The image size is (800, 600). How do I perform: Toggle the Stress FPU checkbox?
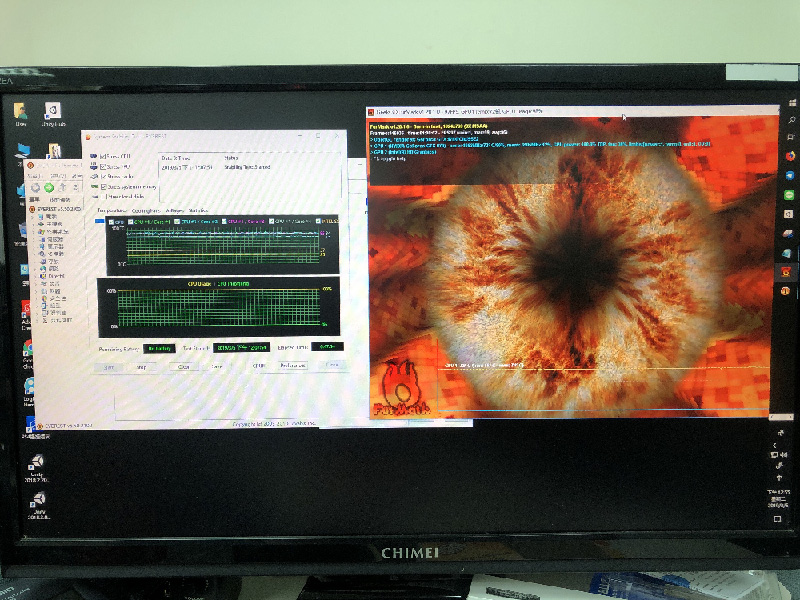coord(103,166)
